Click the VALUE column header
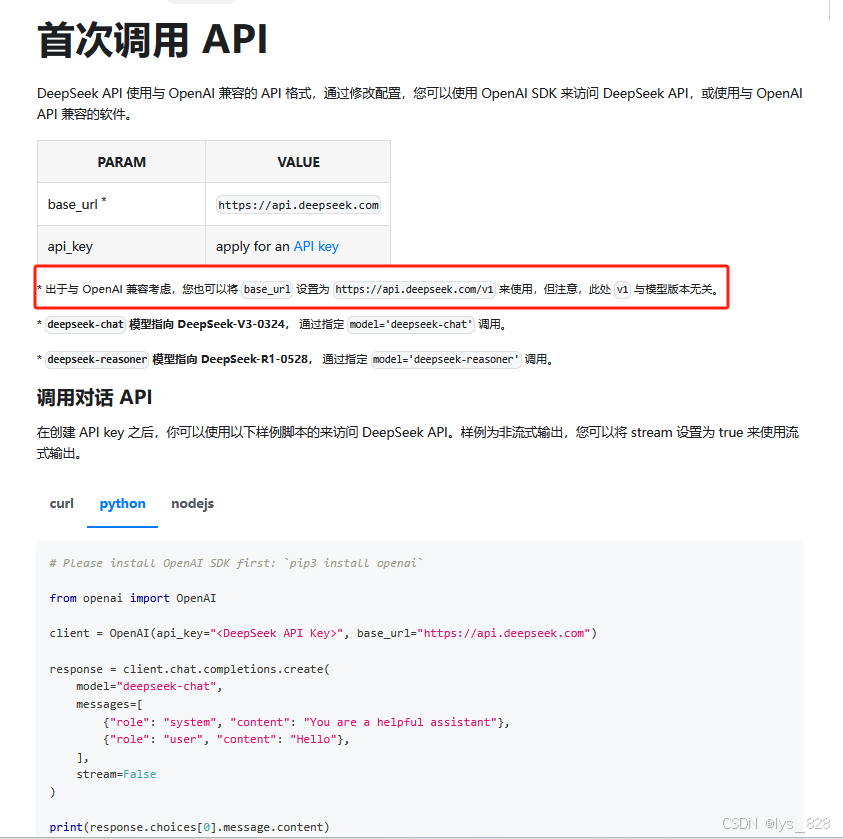Screen dimensions: 843x839 pyautogui.click(x=298, y=162)
